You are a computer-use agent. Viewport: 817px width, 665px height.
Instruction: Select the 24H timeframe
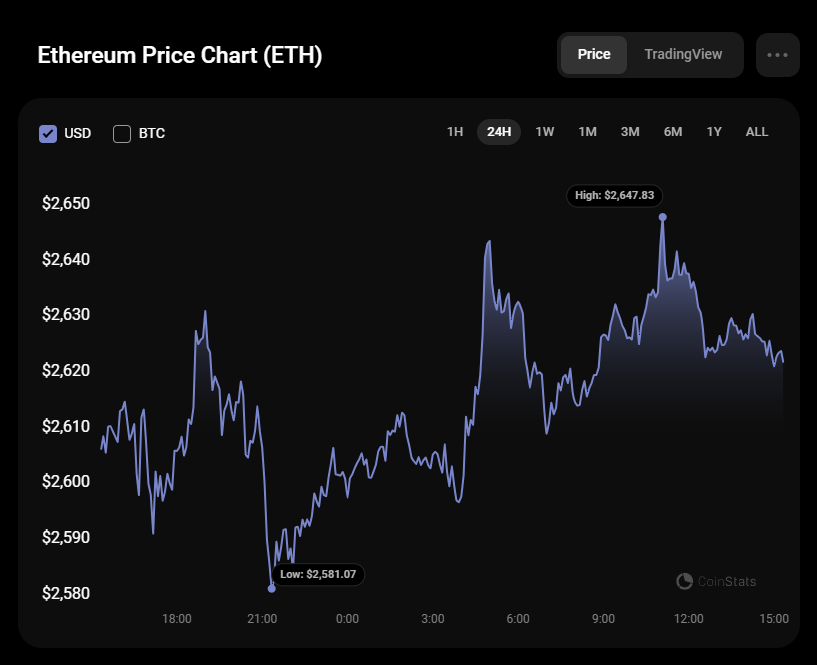(x=498, y=131)
